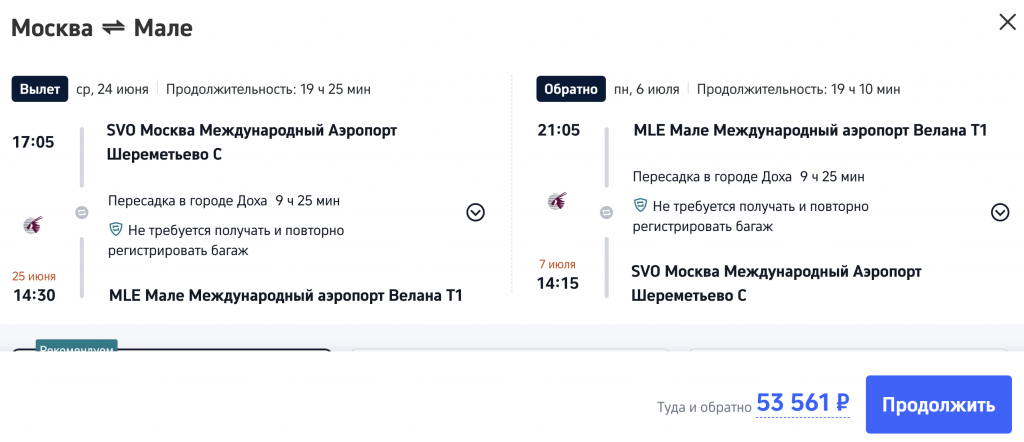Click the Qatar Airways logo on return flight
This screenshot has height=442, width=1024.
coord(558,201)
